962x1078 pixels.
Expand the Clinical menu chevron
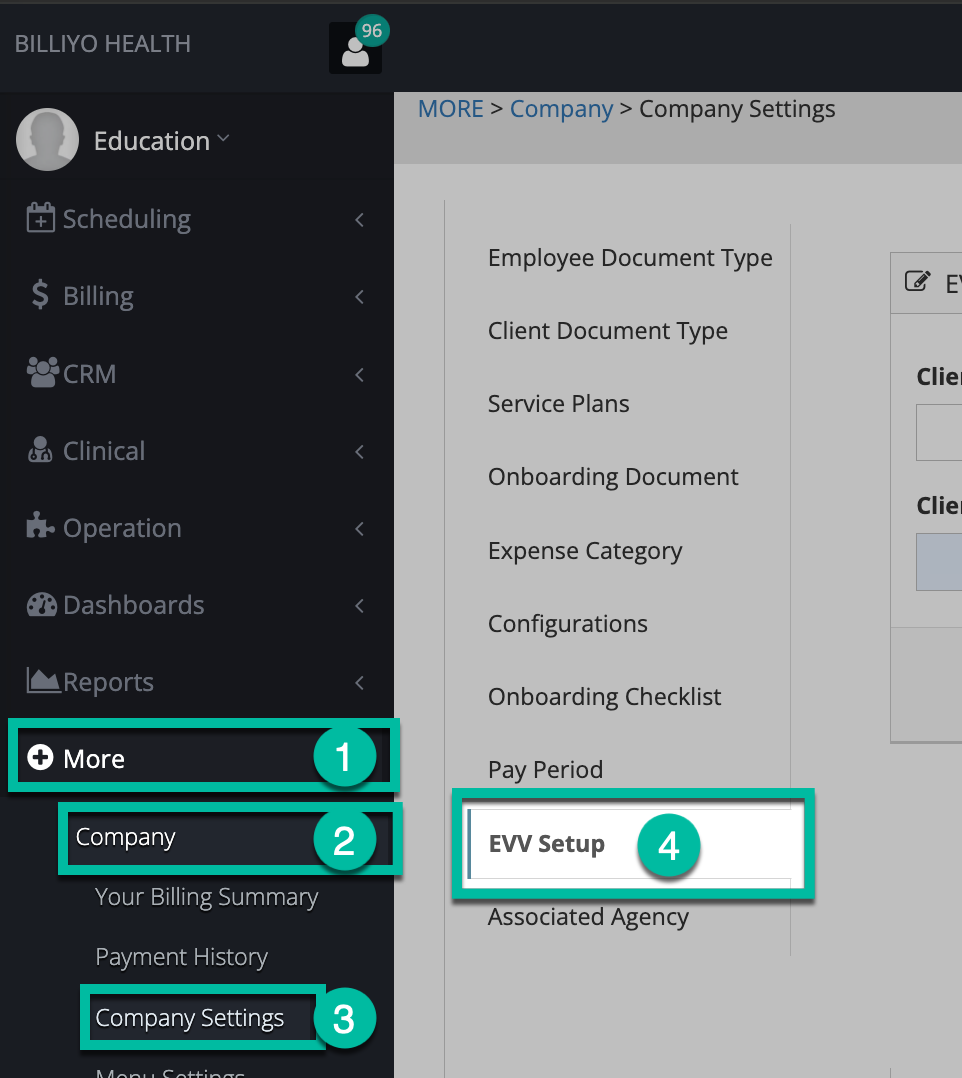coord(359,452)
